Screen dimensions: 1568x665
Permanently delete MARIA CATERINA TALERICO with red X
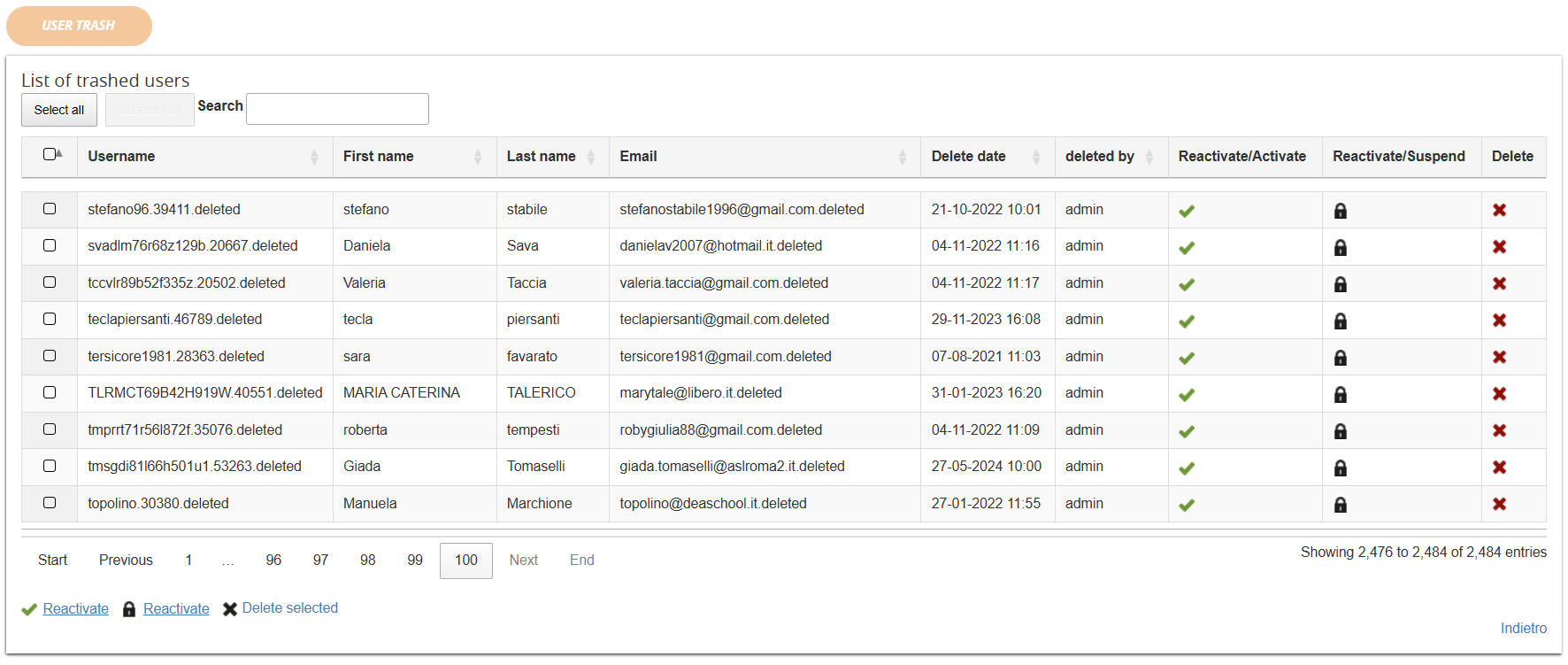point(1499,394)
